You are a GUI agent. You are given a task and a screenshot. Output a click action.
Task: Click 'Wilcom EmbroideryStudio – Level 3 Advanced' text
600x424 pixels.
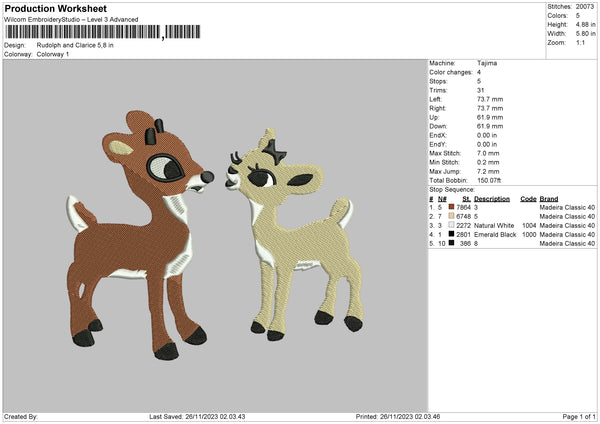point(71,20)
